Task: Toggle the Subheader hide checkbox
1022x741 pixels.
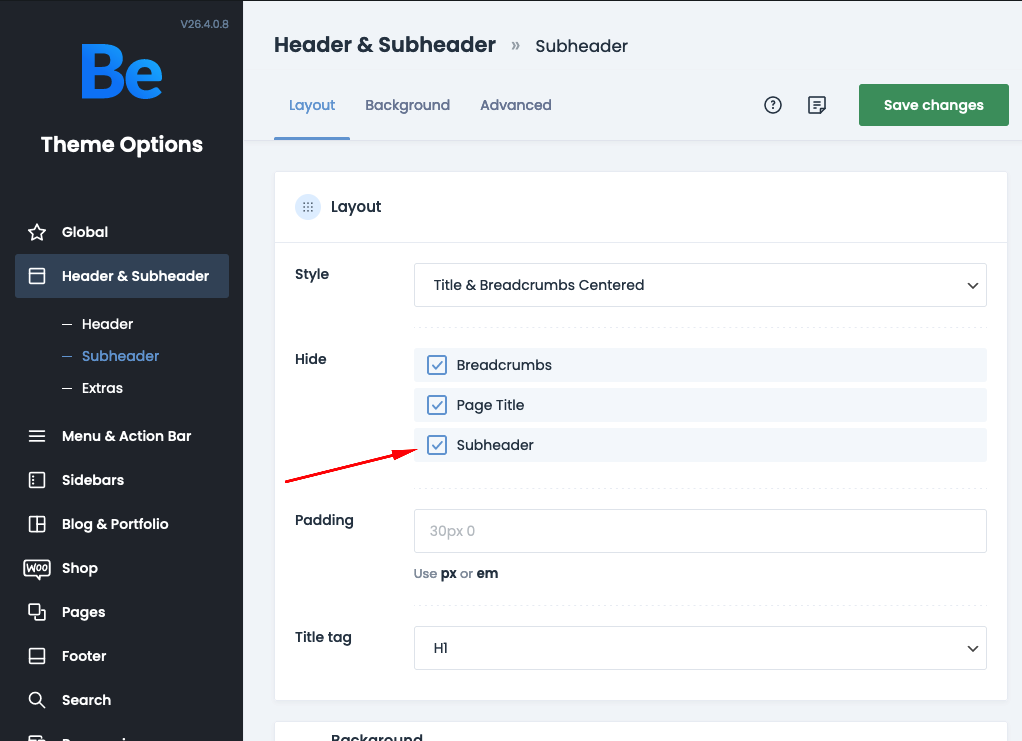Action: (437, 445)
